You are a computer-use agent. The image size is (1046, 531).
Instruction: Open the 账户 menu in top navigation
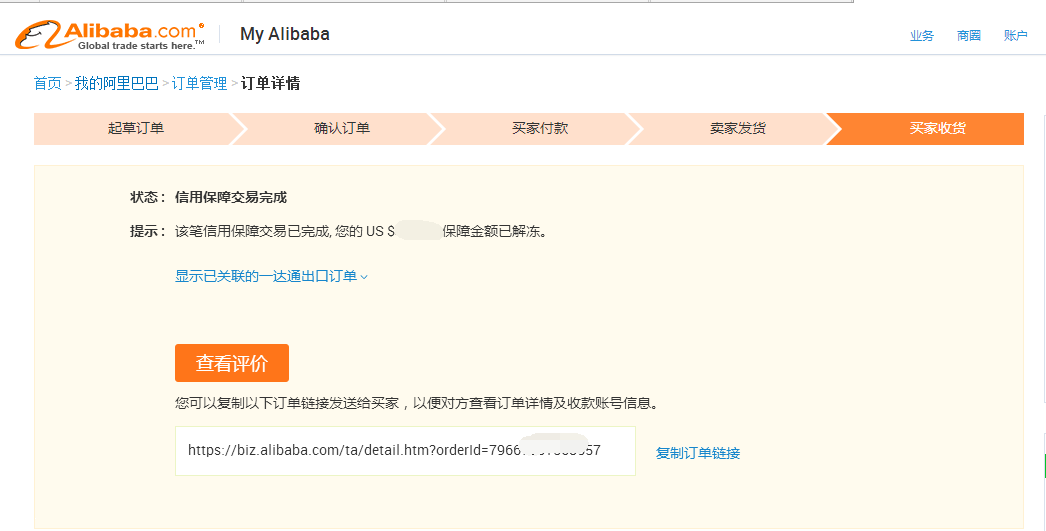pos(1015,36)
